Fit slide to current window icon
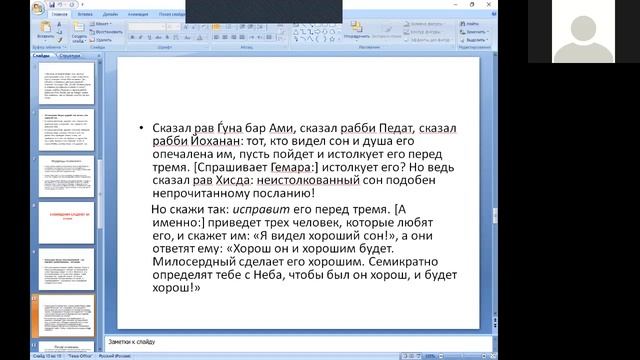 [493, 356]
